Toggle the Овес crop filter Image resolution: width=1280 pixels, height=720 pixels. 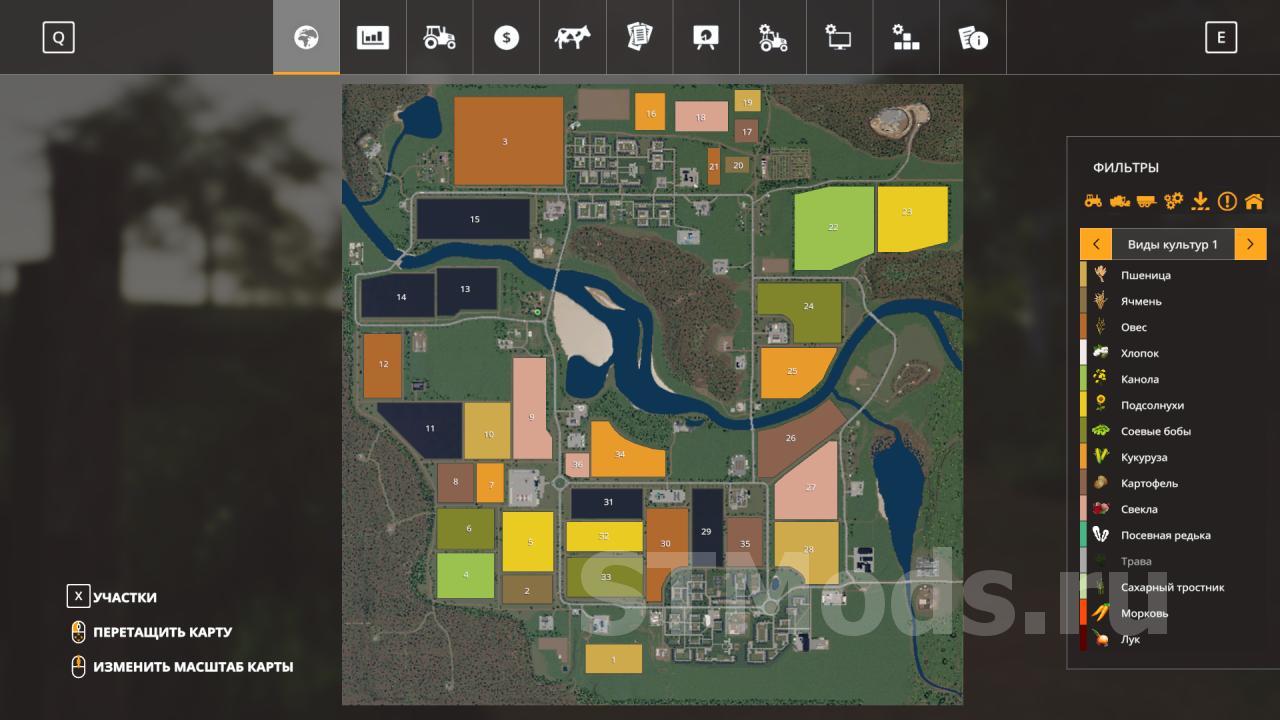pos(1173,327)
